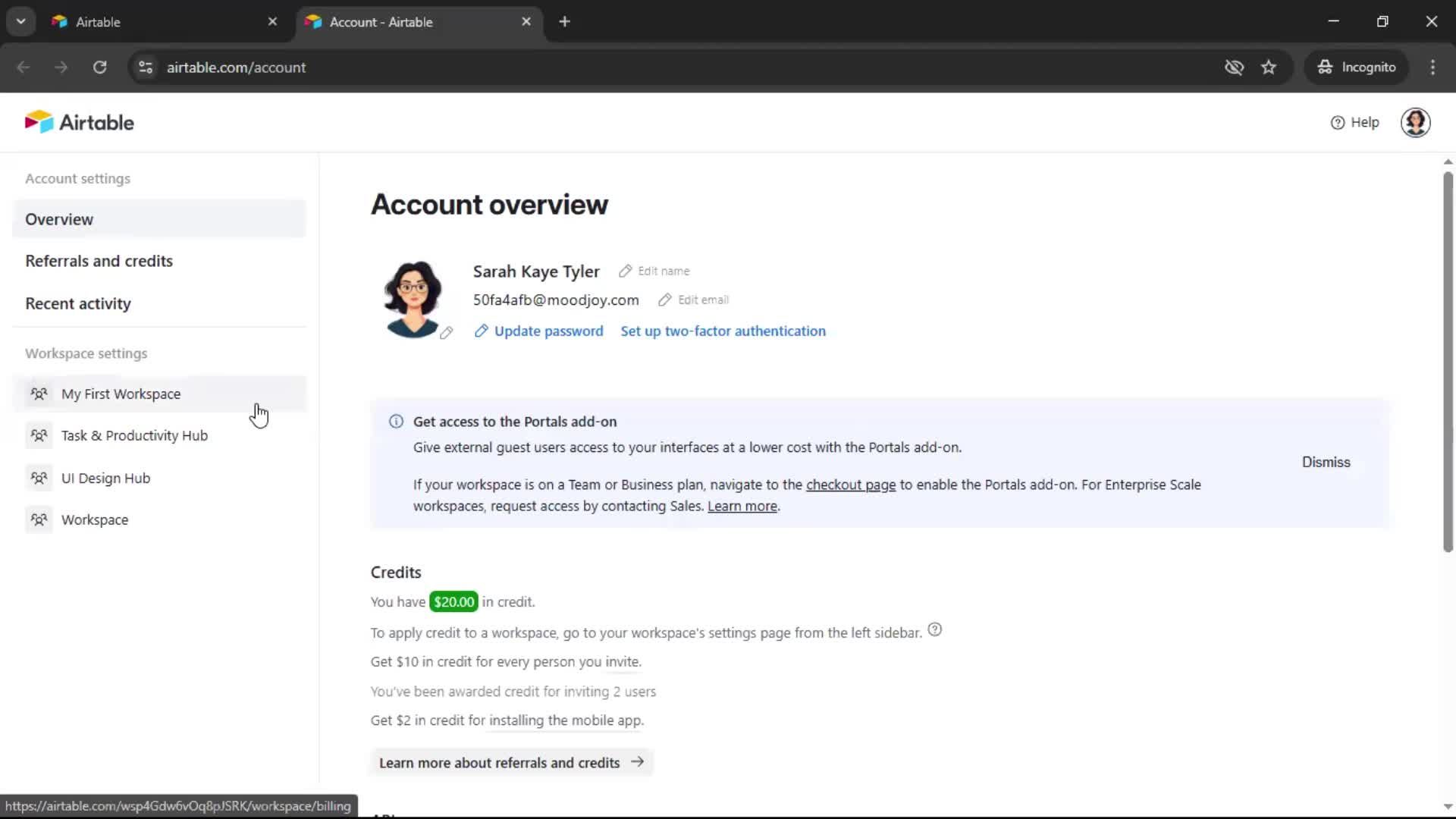1456x819 pixels.
Task: Click the browser forward arrow
Action: (x=61, y=67)
